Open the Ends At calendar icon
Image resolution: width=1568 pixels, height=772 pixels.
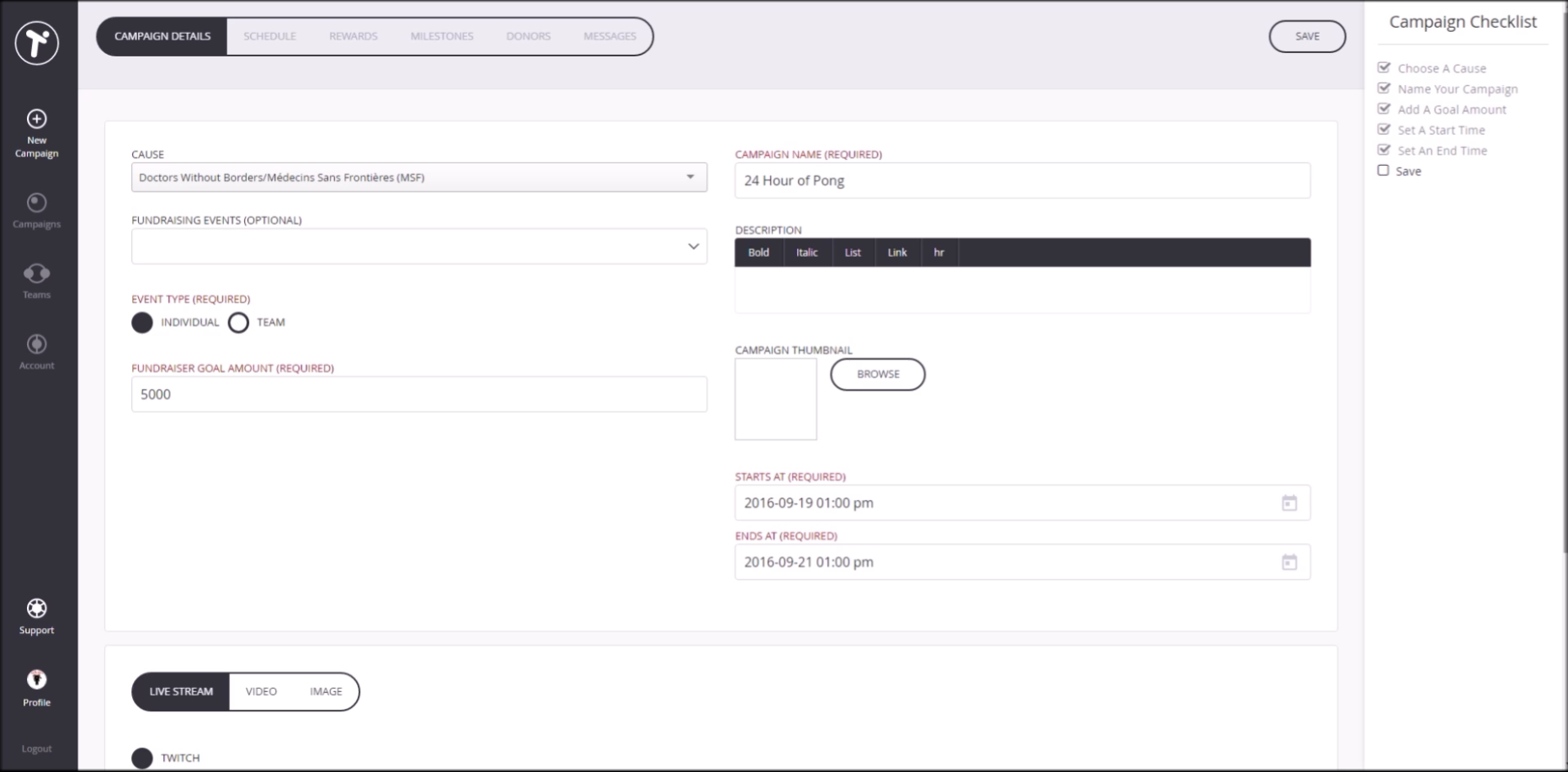pyautogui.click(x=1289, y=562)
